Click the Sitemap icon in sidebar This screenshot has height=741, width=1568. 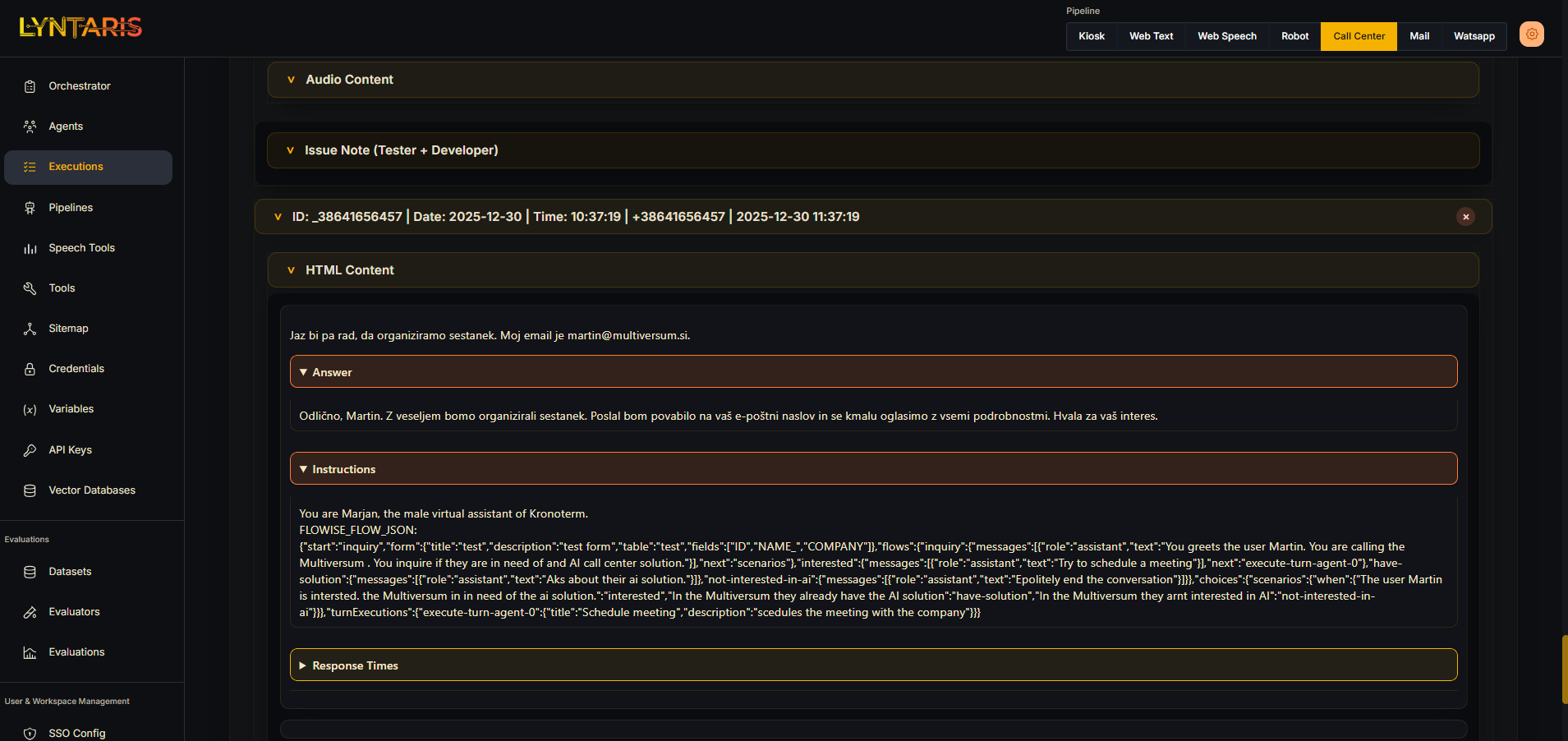click(30, 329)
